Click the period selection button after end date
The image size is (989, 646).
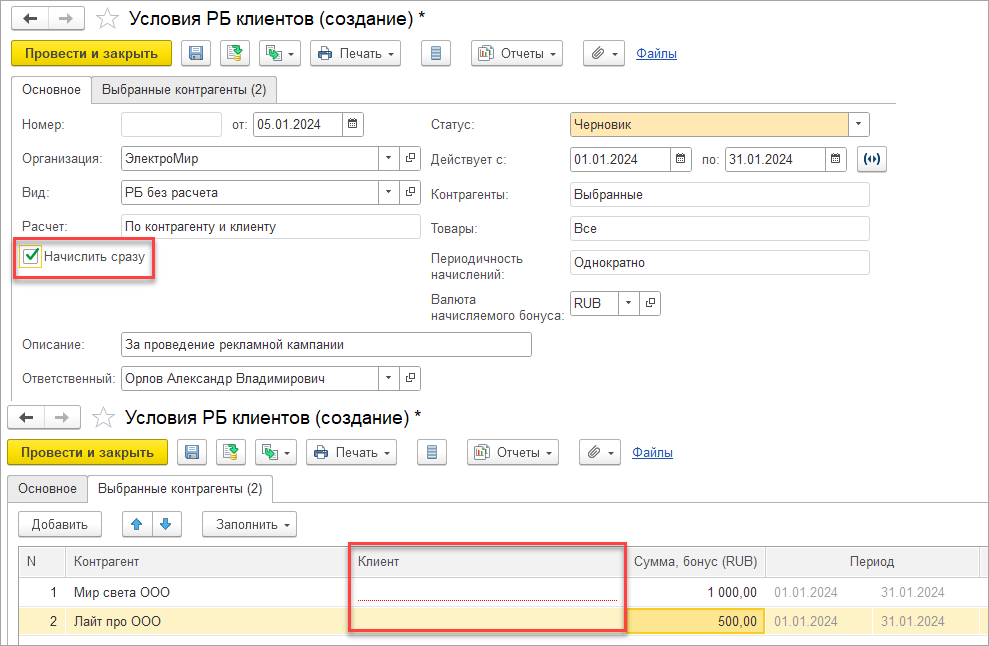(873, 158)
